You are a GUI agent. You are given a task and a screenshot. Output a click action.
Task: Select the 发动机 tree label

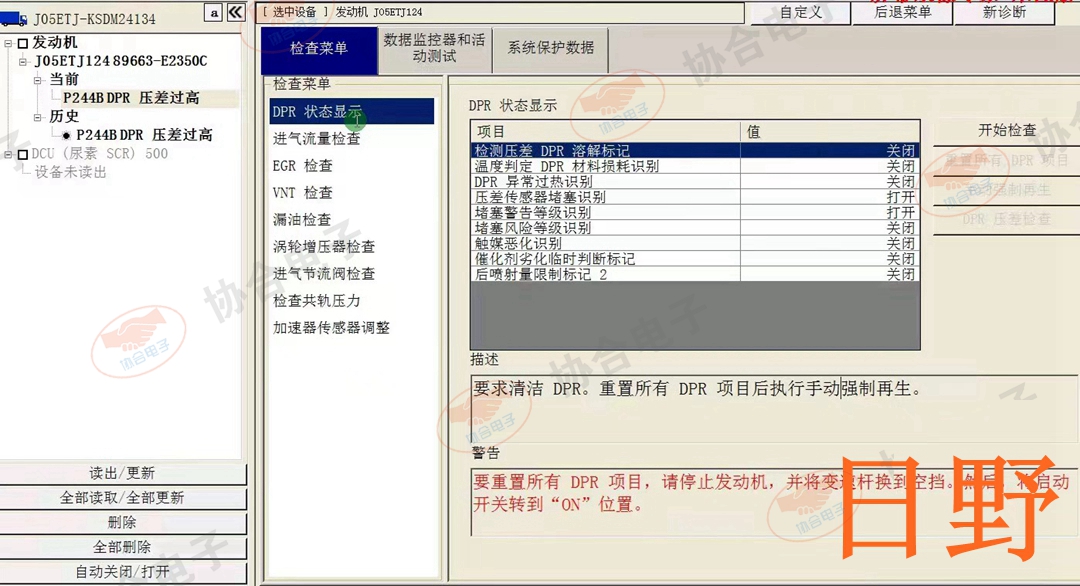point(55,43)
